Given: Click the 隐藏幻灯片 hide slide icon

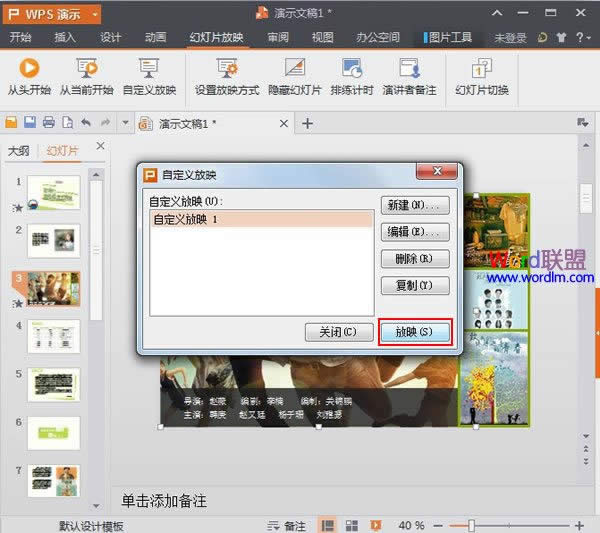Looking at the screenshot, I should 294,76.
